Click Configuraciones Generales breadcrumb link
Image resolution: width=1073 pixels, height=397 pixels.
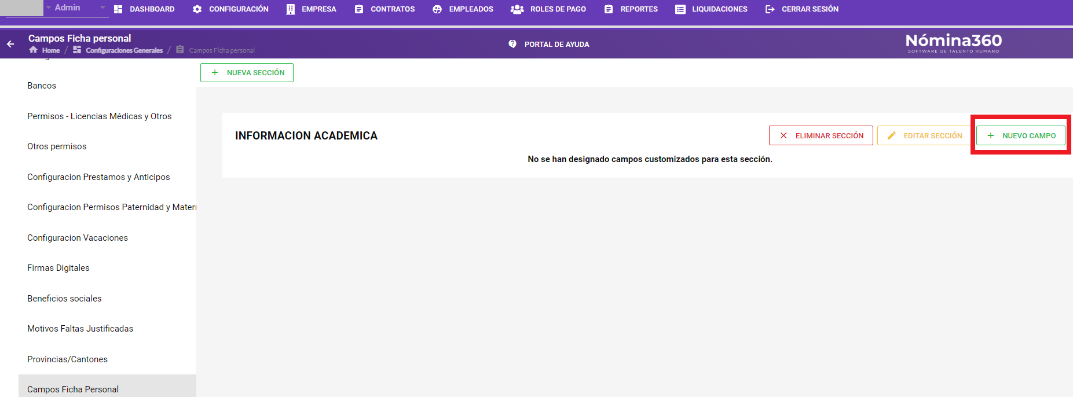(x=125, y=51)
